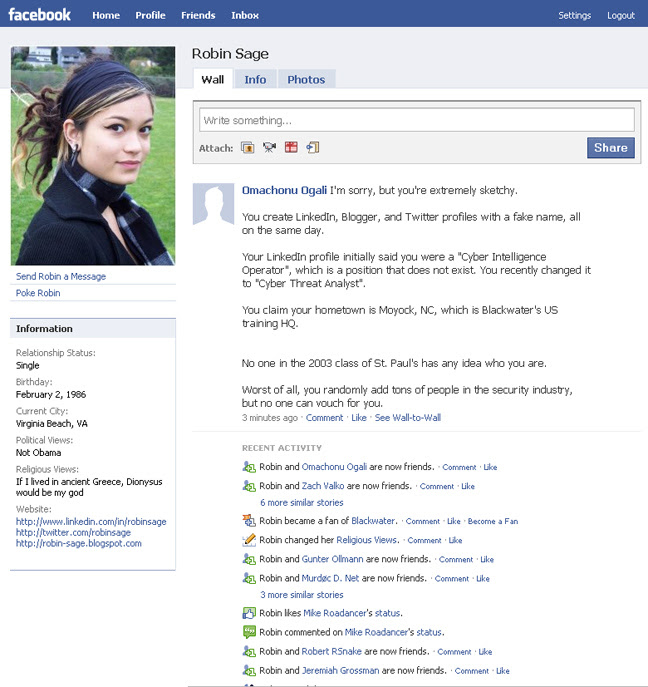Click friend icon beside Gunter Ollmann story
Image resolution: width=648 pixels, height=687 pixels.
pos(249,559)
